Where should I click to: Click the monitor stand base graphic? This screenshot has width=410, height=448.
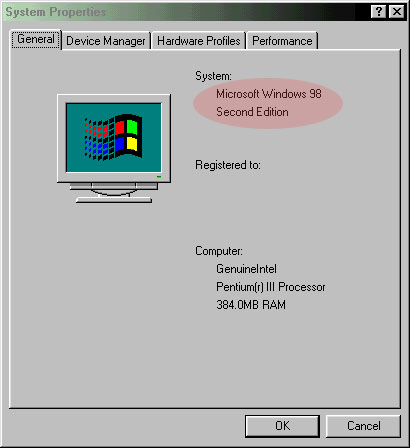coord(114,200)
